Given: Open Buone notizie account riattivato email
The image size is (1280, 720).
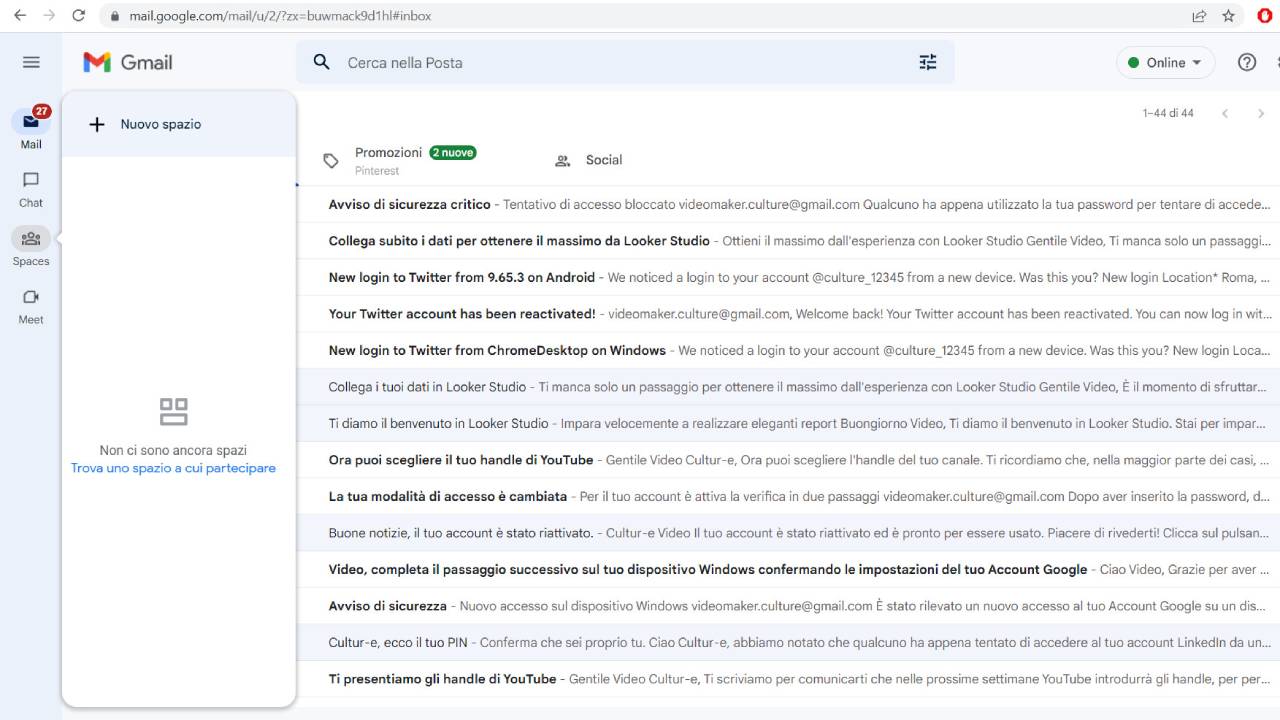Looking at the screenshot, I should click(788, 533).
